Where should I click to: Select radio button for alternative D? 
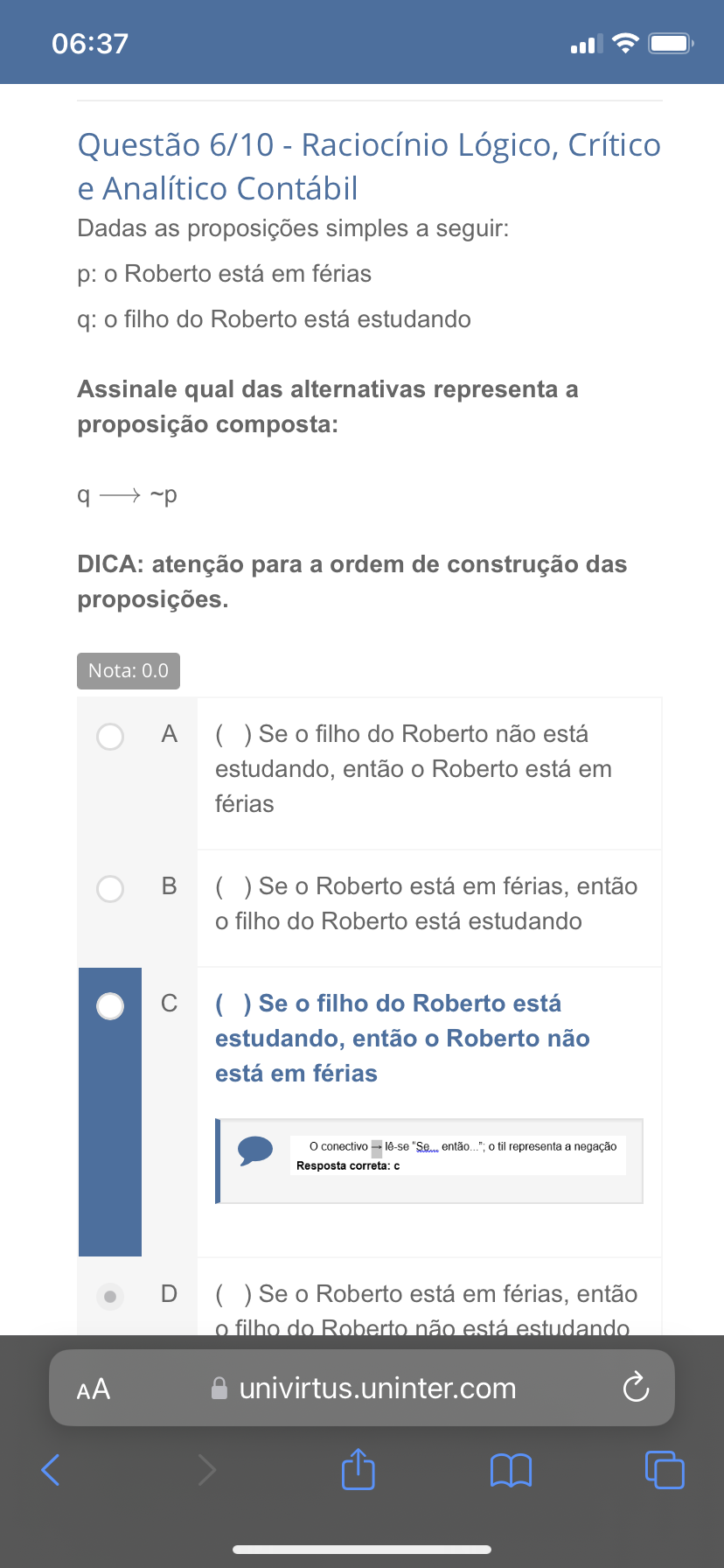[110, 1296]
